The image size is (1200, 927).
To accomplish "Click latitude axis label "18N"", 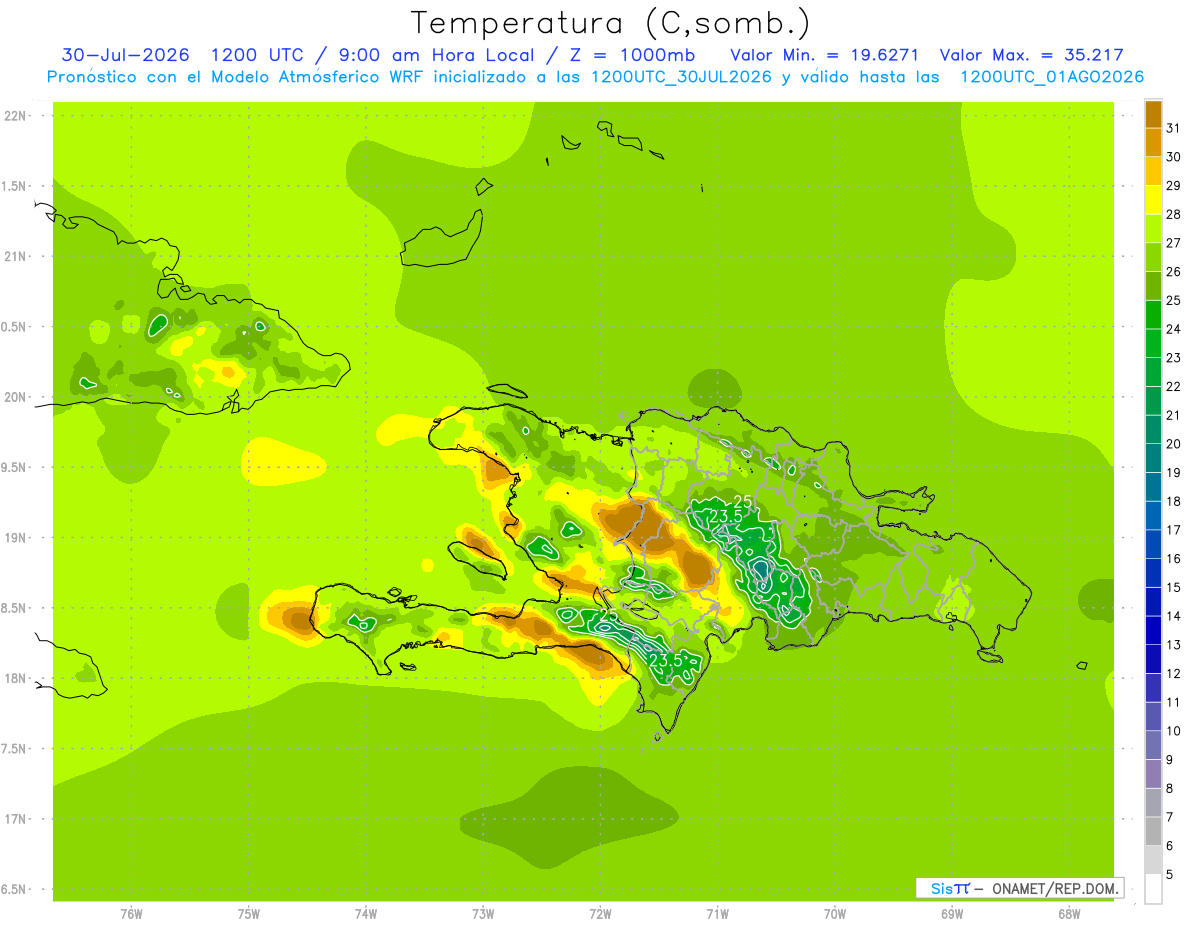I will 15,679.
